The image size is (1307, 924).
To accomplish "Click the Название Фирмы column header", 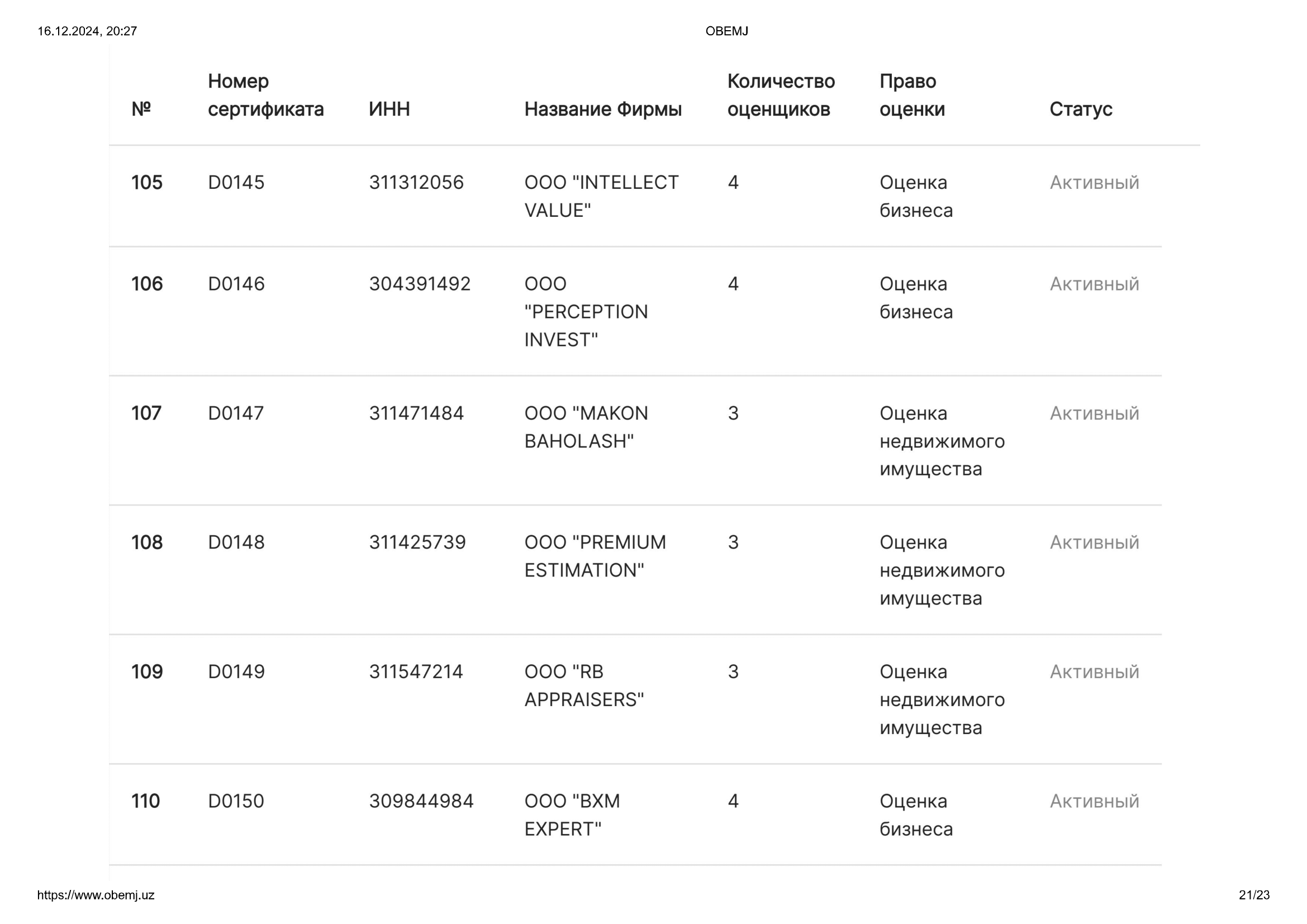I will point(603,109).
